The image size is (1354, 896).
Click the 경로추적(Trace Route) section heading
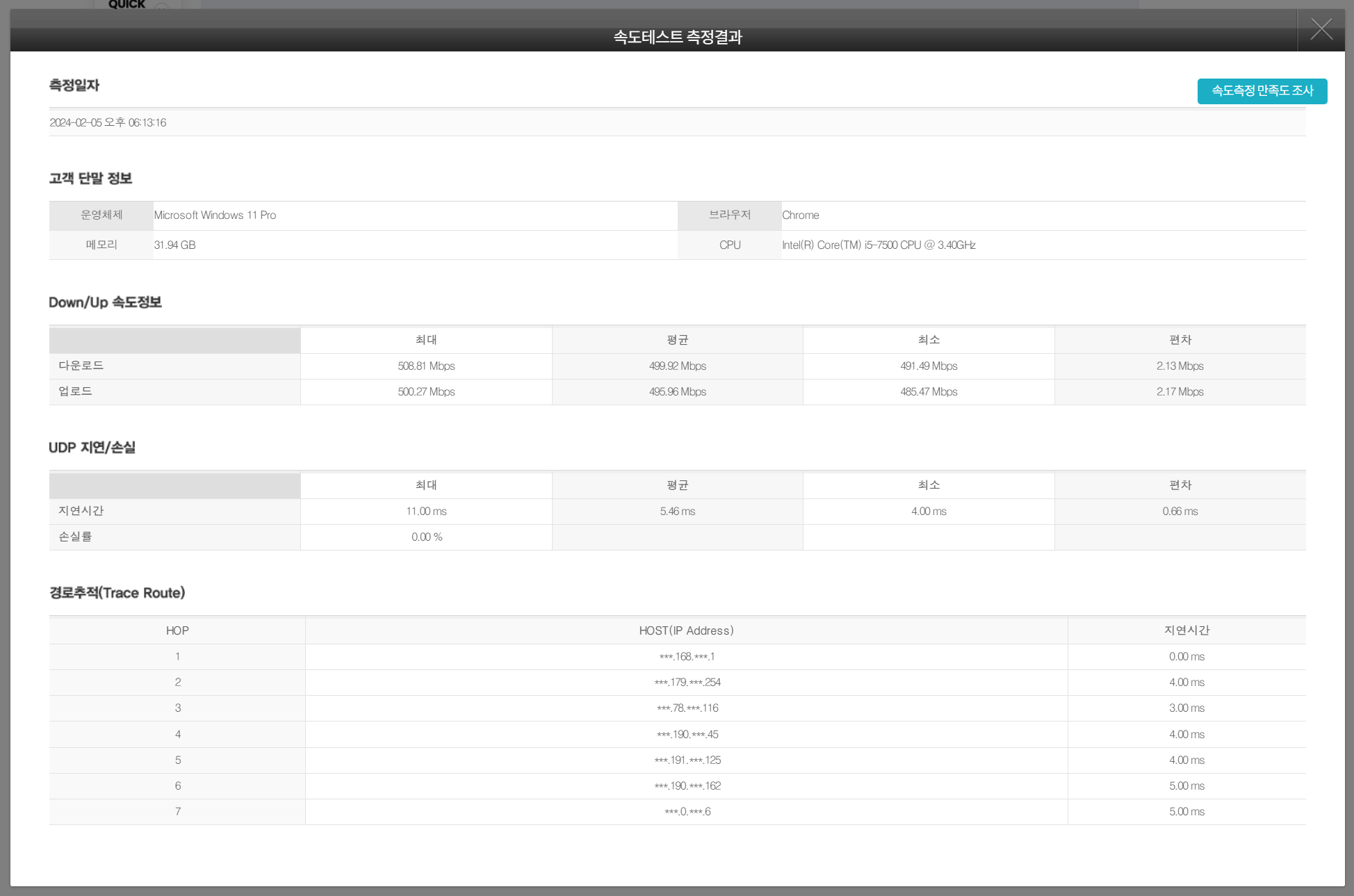pos(117,593)
